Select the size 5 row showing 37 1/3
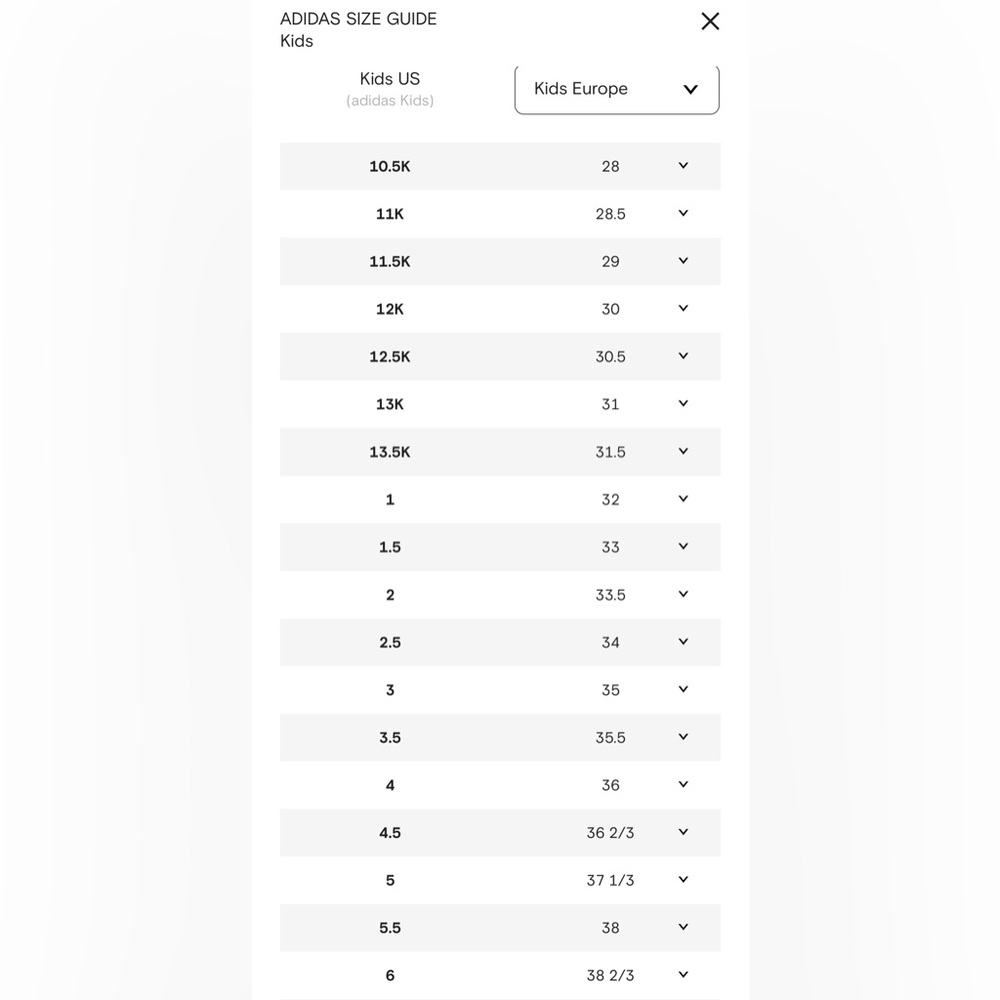The width and height of the screenshot is (1000, 1000). click(500, 880)
